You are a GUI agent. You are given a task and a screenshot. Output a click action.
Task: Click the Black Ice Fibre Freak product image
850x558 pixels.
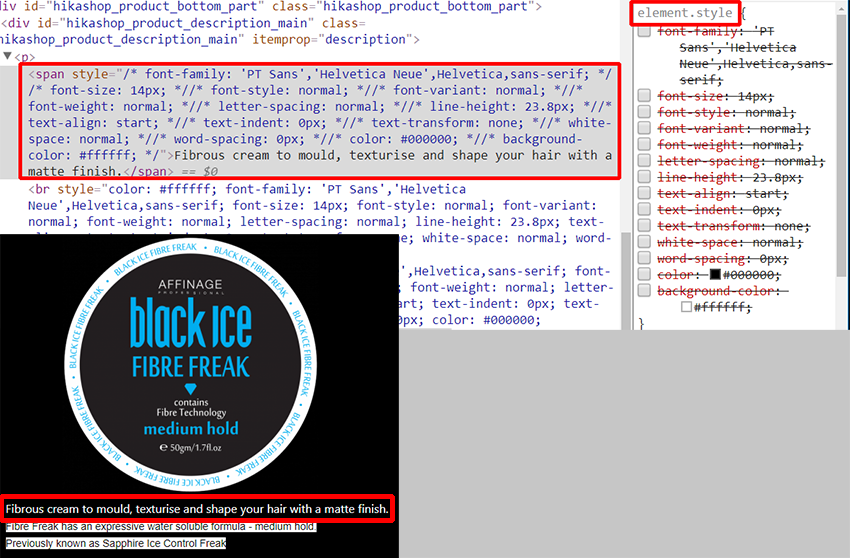190,364
